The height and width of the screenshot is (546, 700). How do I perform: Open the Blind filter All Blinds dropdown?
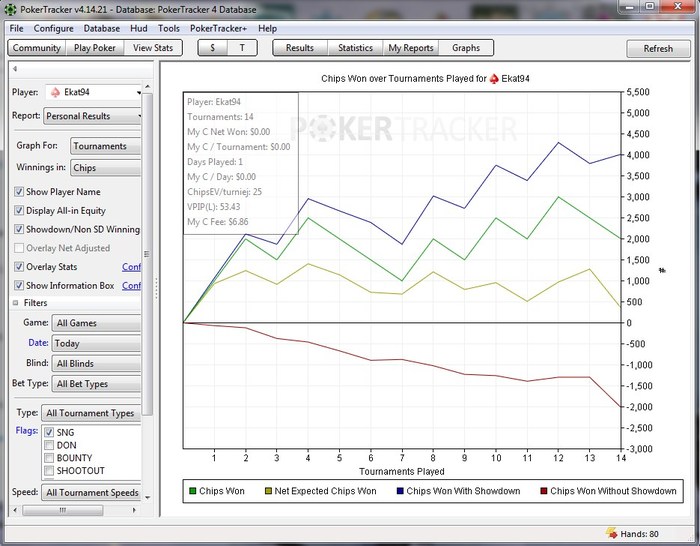[96, 363]
